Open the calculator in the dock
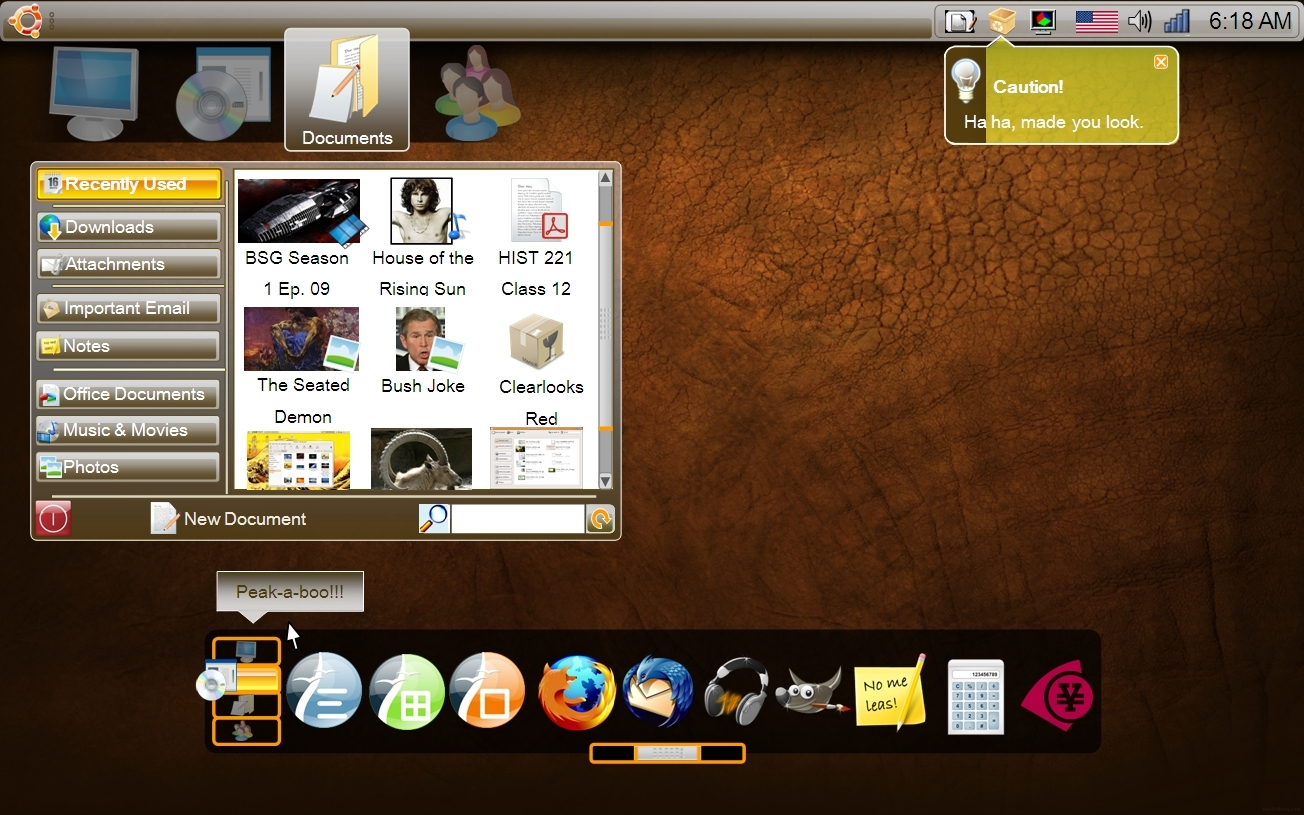Screen dimensions: 1304x815 coord(975,696)
